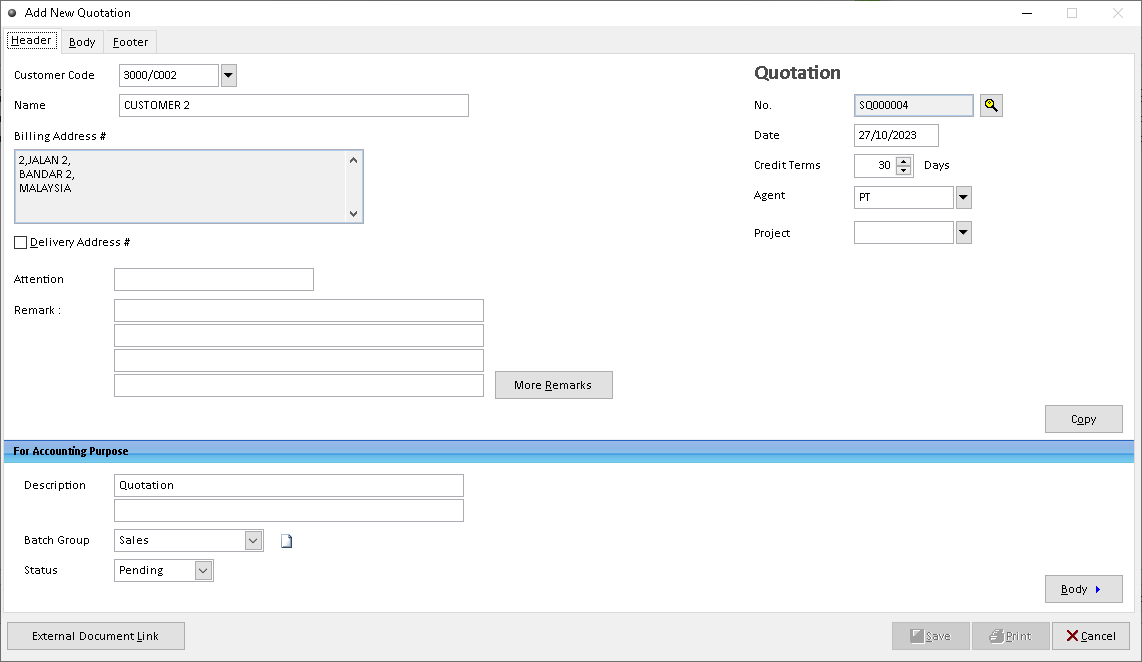Open the Agent dropdown
Screen dimensions: 1142x662
pyautogui.click(x=962, y=197)
